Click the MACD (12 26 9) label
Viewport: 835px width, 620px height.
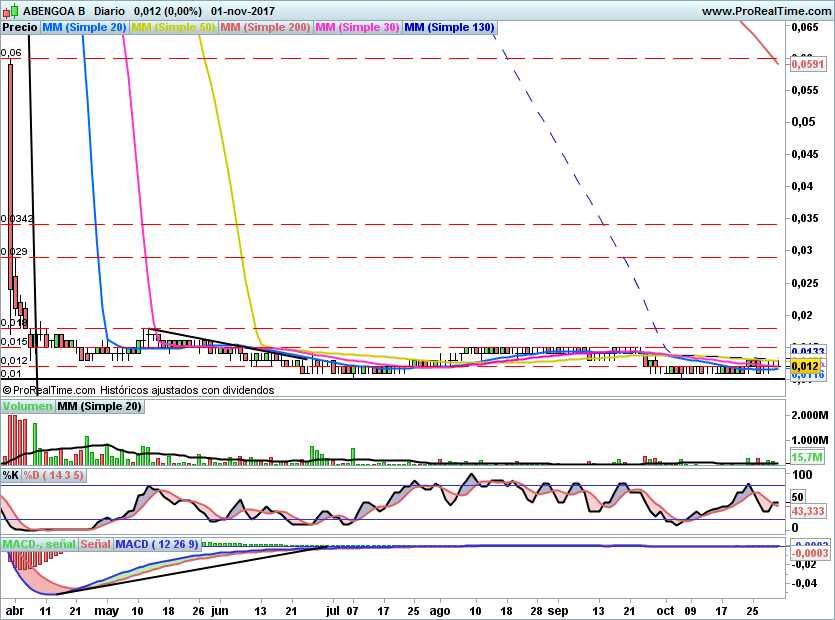click(x=157, y=544)
